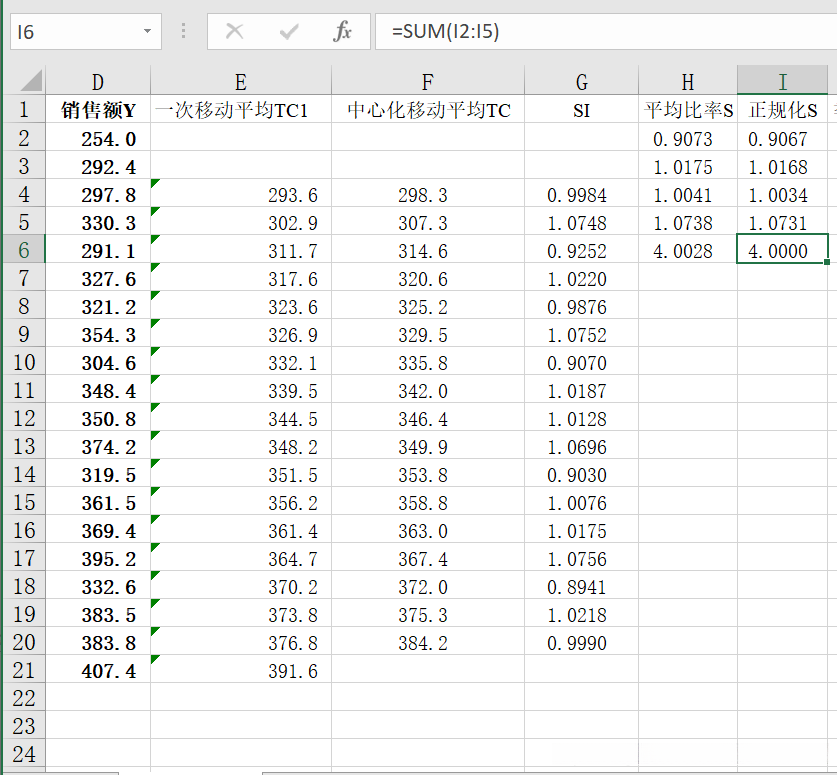Select cell with value 1.0738
The image size is (837, 775).
[688, 223]
